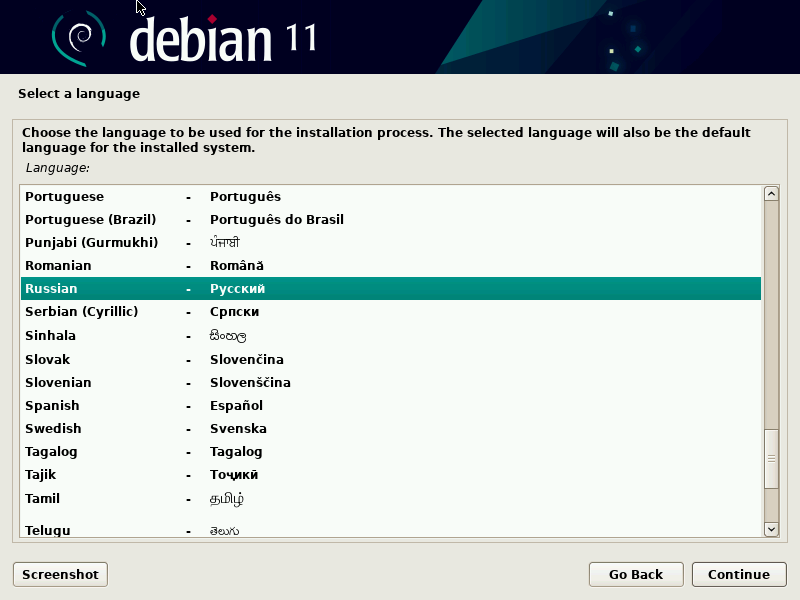Pick Slovak language
Viewport: 800px width, 600px height.
click(391, 359)
